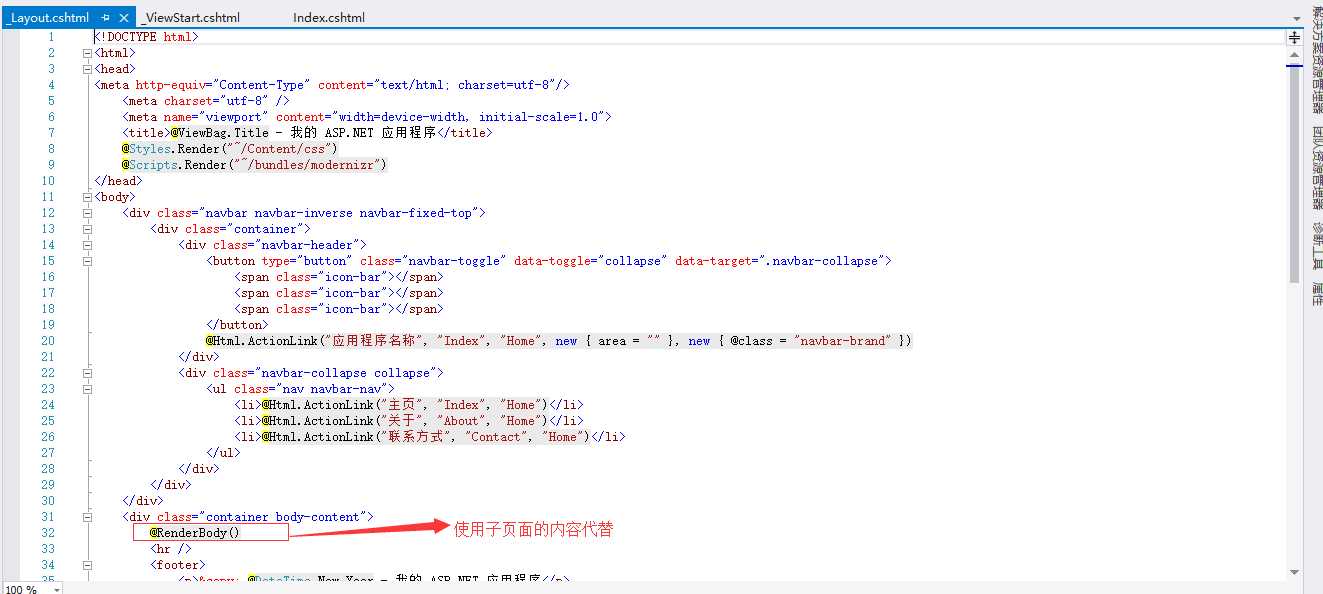The width and height of the screenshot is (1323, 594).
Task: Click the </head> closing tag
Action: pos(118,181)
